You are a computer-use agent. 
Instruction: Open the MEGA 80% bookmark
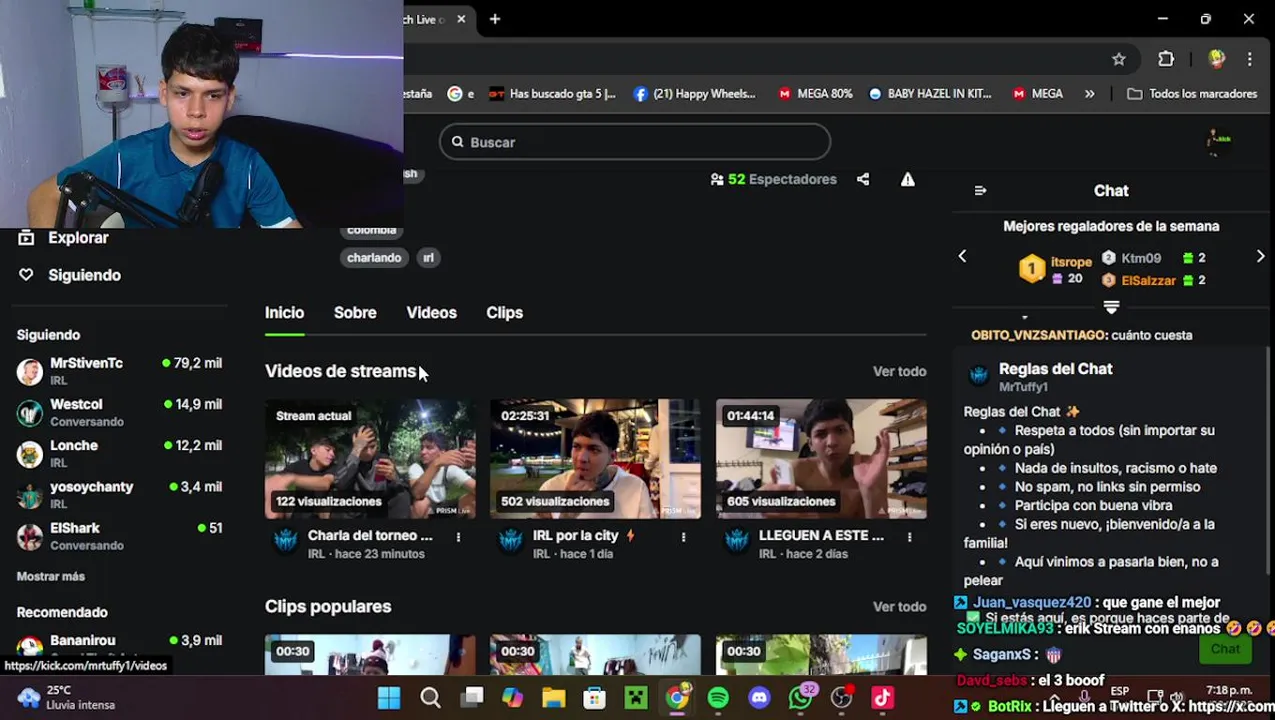pos(815,93)
